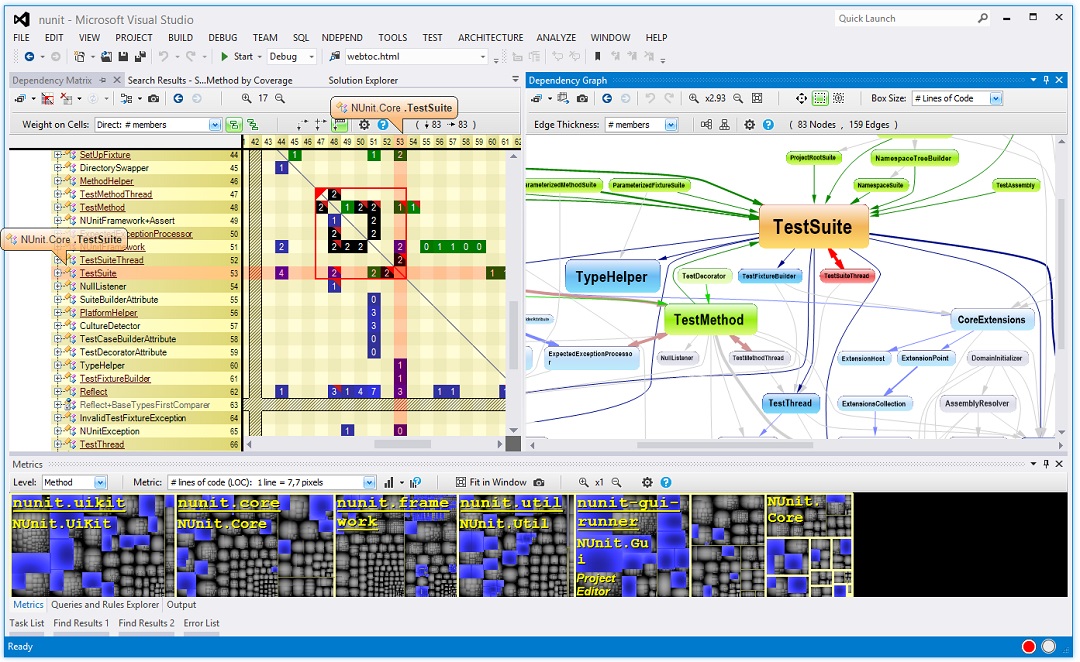1080x662 pixels.
Task: Click the TestSuite node in graph
Action: (813, 227)
